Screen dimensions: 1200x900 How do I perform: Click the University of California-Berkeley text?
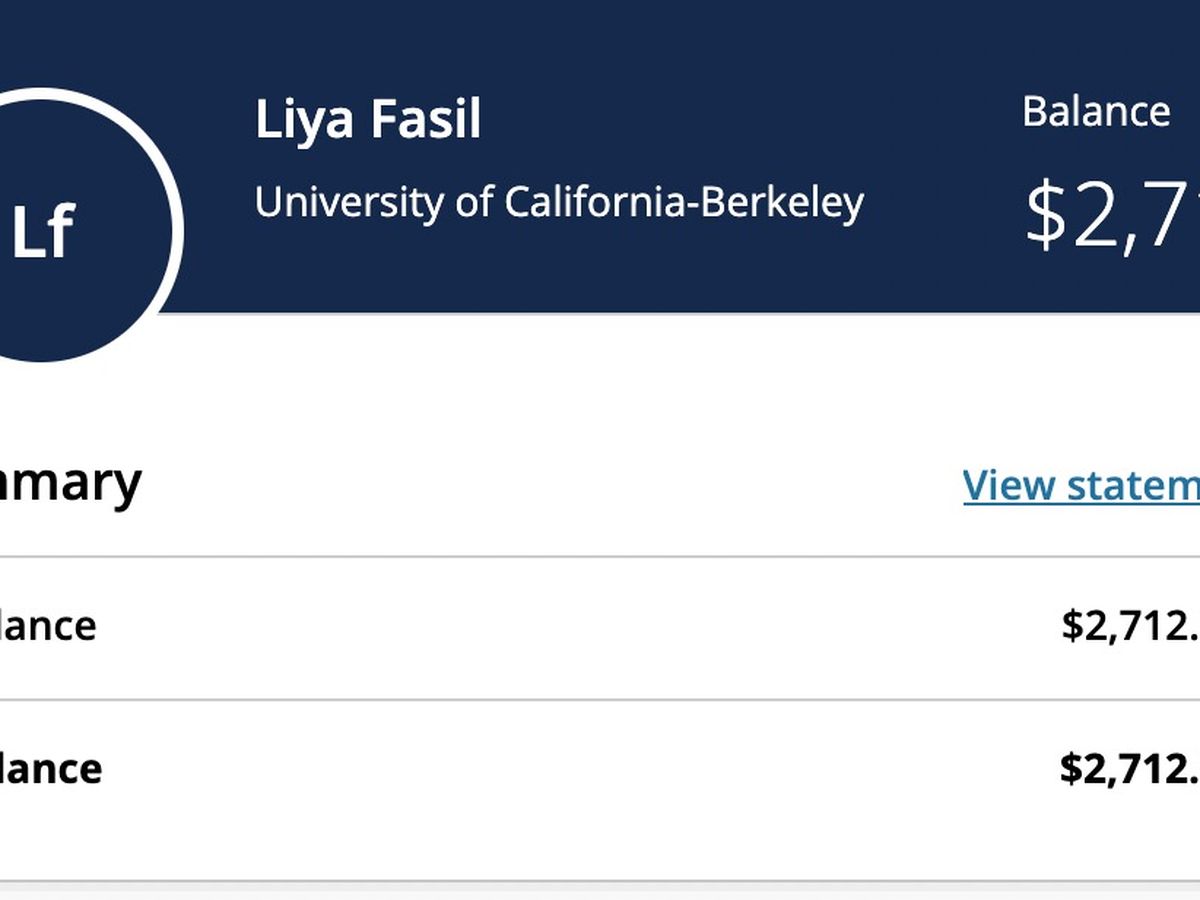pos(558,202)
